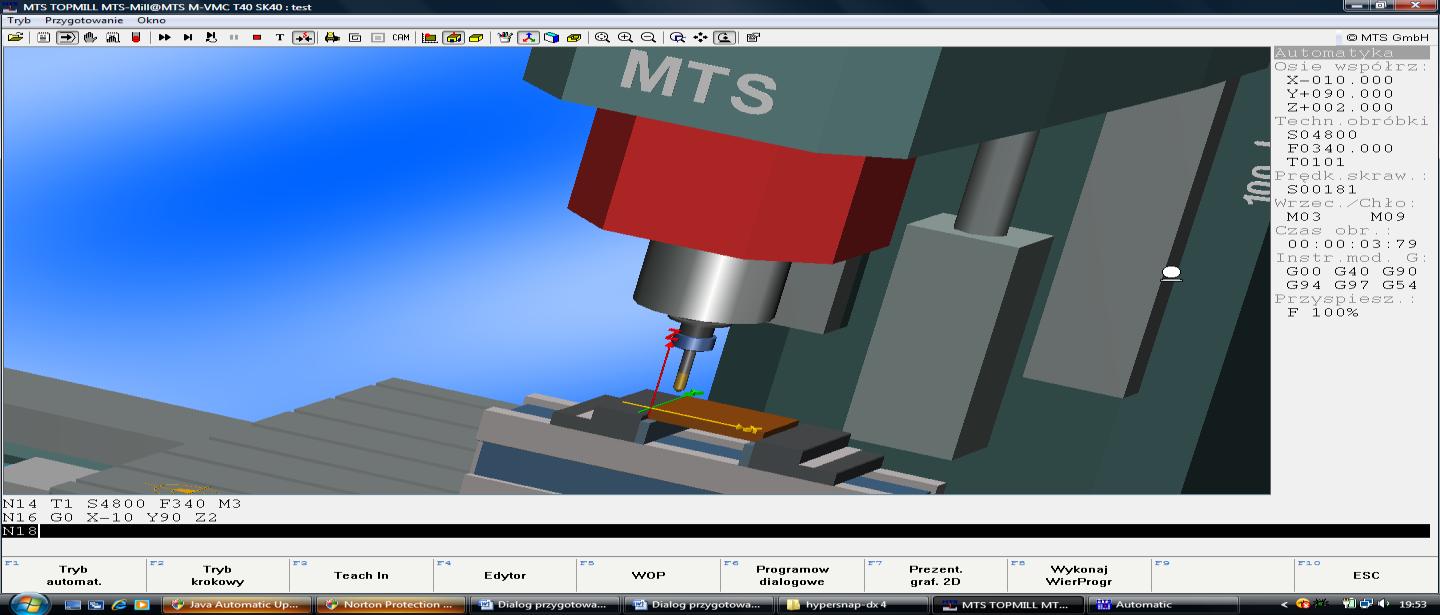Image resolution: width=1440 pixels, height=615 pixels.
Task: Click program line N14 T1 S4800 F340 M3
Action: pos(122,503)
